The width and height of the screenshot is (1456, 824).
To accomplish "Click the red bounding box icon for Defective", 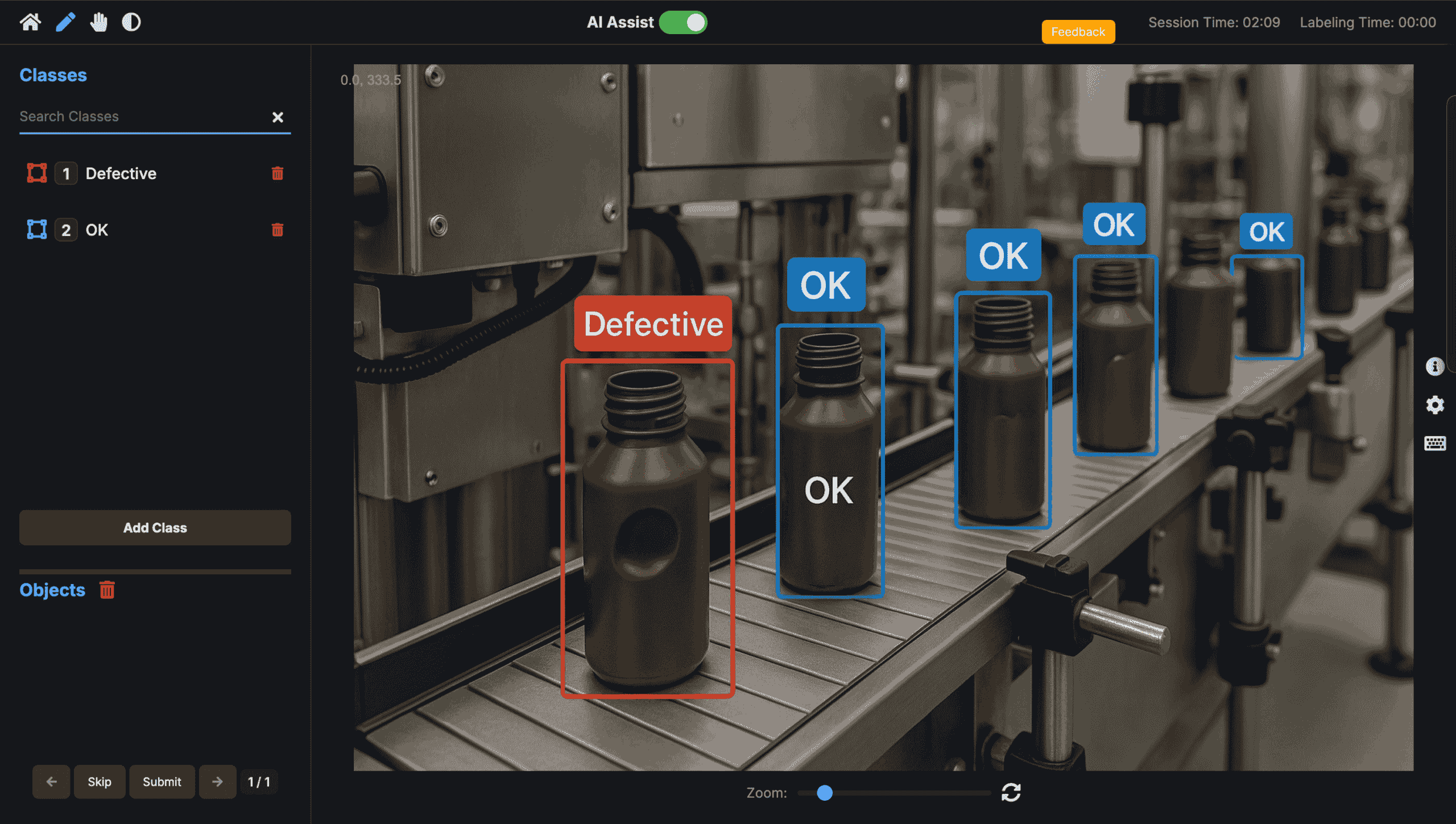I will (36, 173).
